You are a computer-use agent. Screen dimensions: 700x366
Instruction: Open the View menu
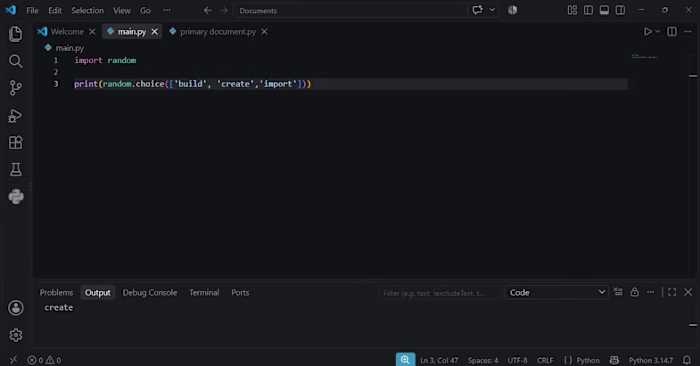pos(121,10)
